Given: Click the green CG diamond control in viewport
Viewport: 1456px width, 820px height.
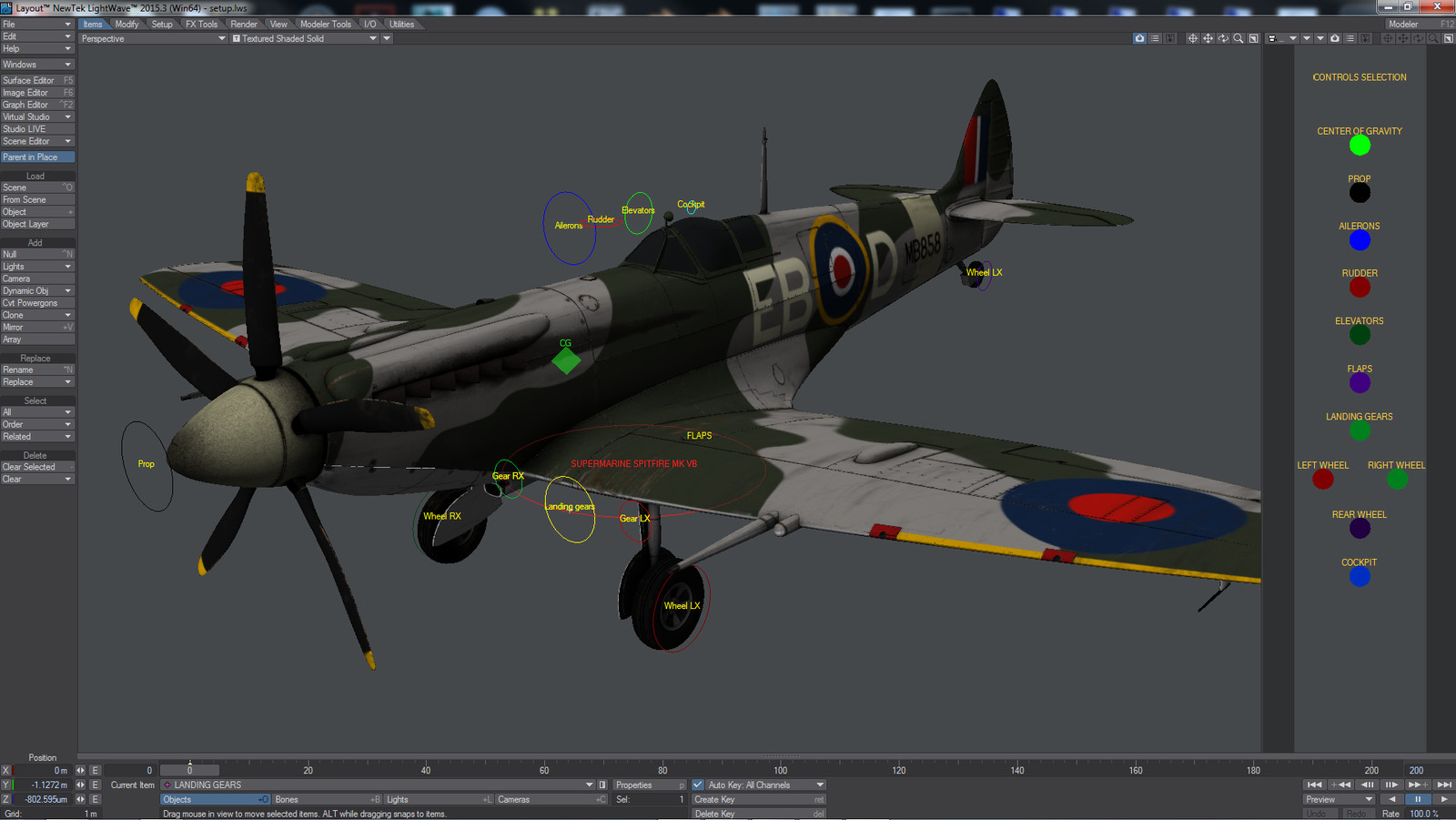Looking at the screenshot, I should [566, 360].
